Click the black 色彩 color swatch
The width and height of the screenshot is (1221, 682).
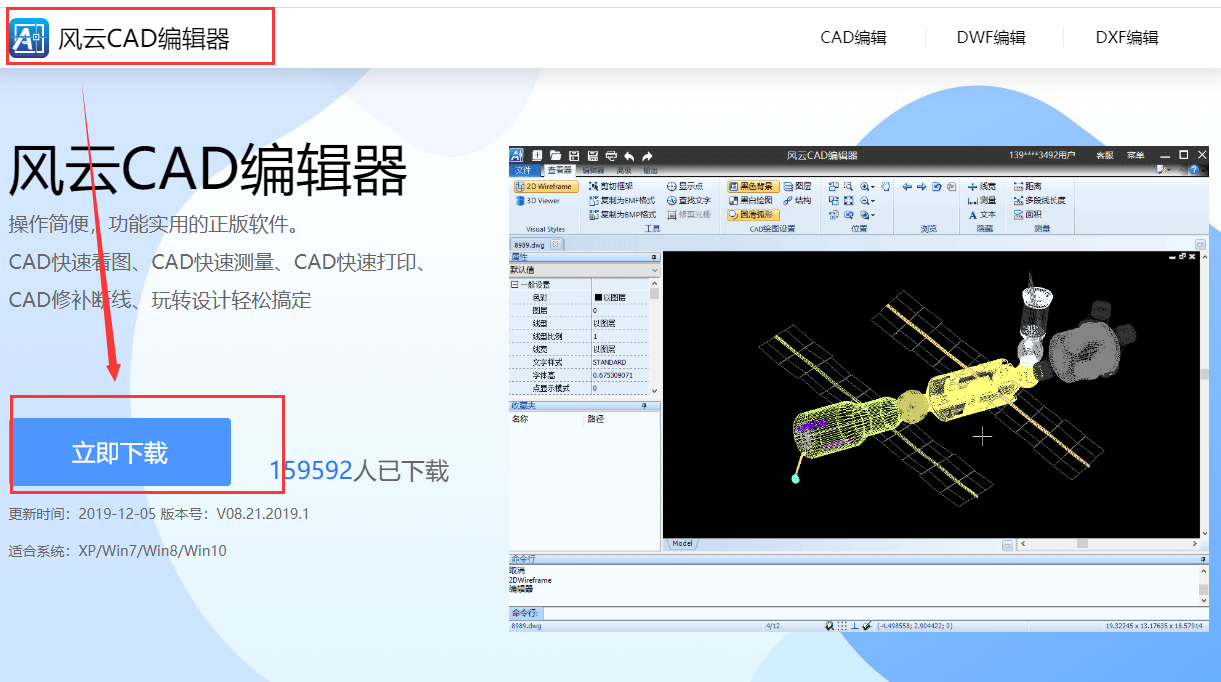598,297
